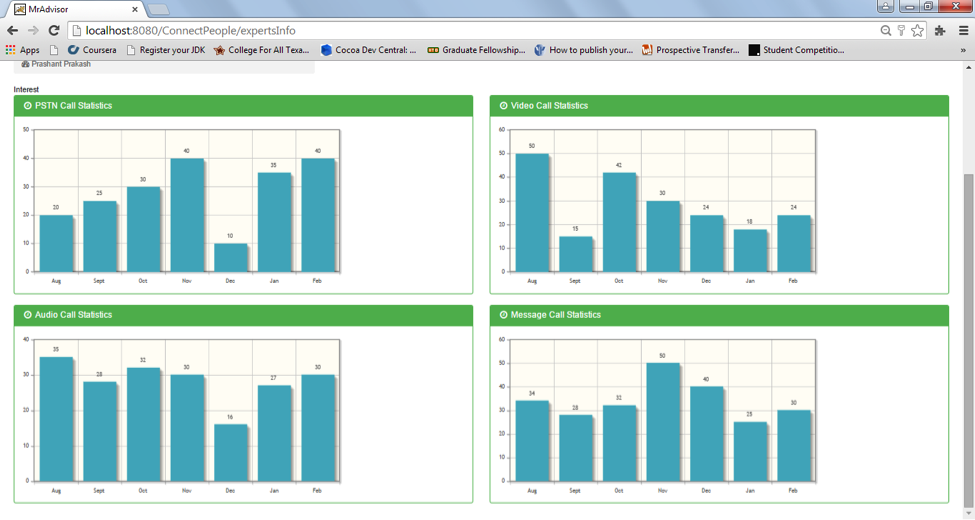Open the extension puzzle icon
975x520 pixels.
[x=940, y=30]
